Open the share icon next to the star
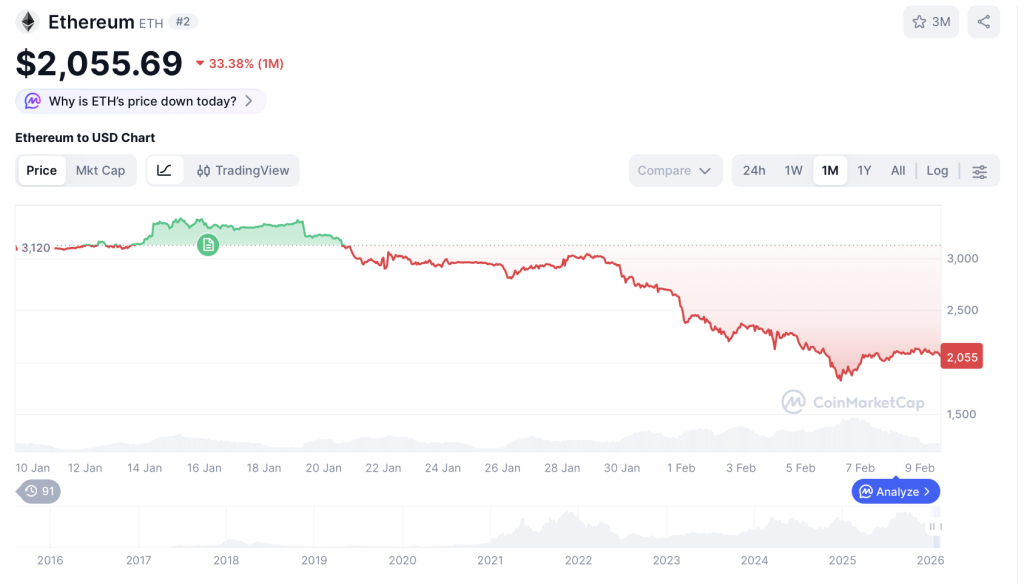Image resolution: width=1024 pixels, height=585 pixels. tap(983, 21)
